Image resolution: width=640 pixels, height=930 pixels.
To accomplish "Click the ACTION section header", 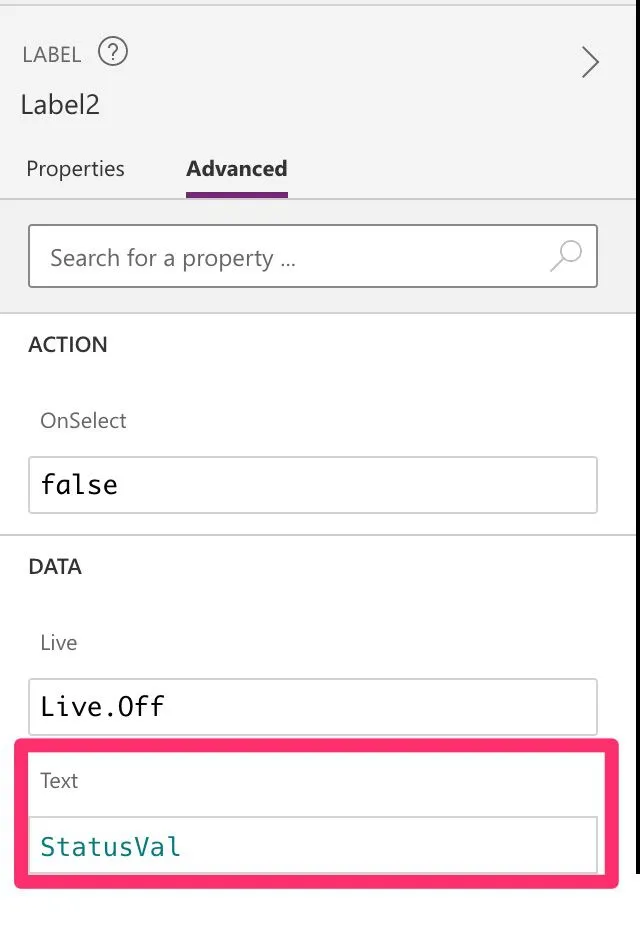I will (68, 345).
